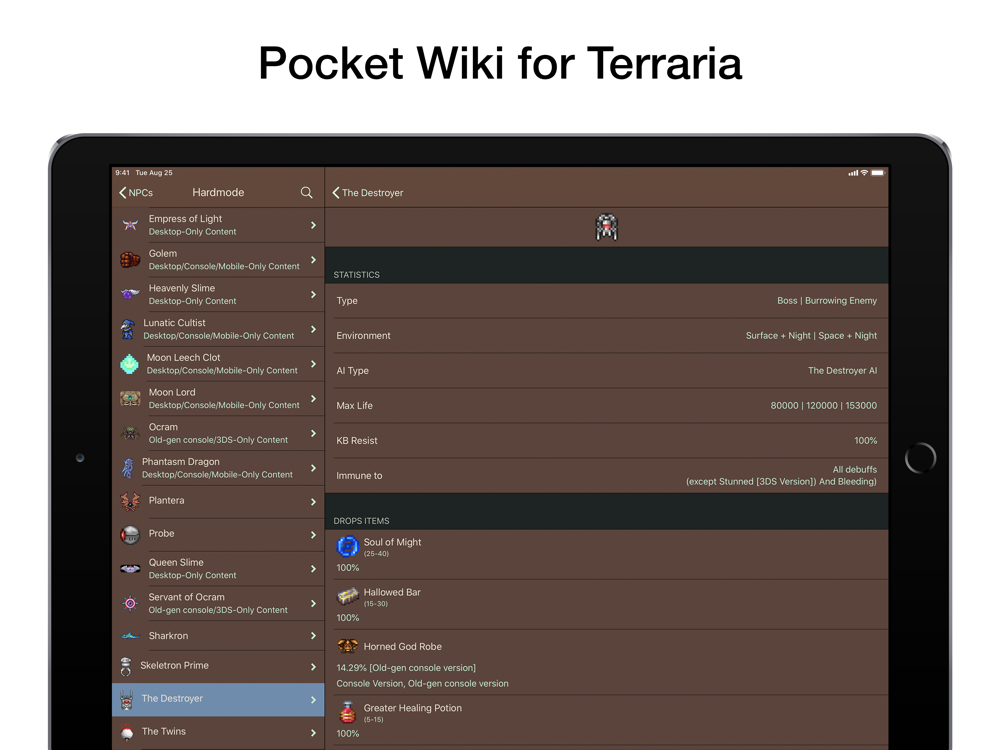Tap the DROPS ITEMS section header
Viewport: 1000px width, 750px height.
click(x=361, y=521)
